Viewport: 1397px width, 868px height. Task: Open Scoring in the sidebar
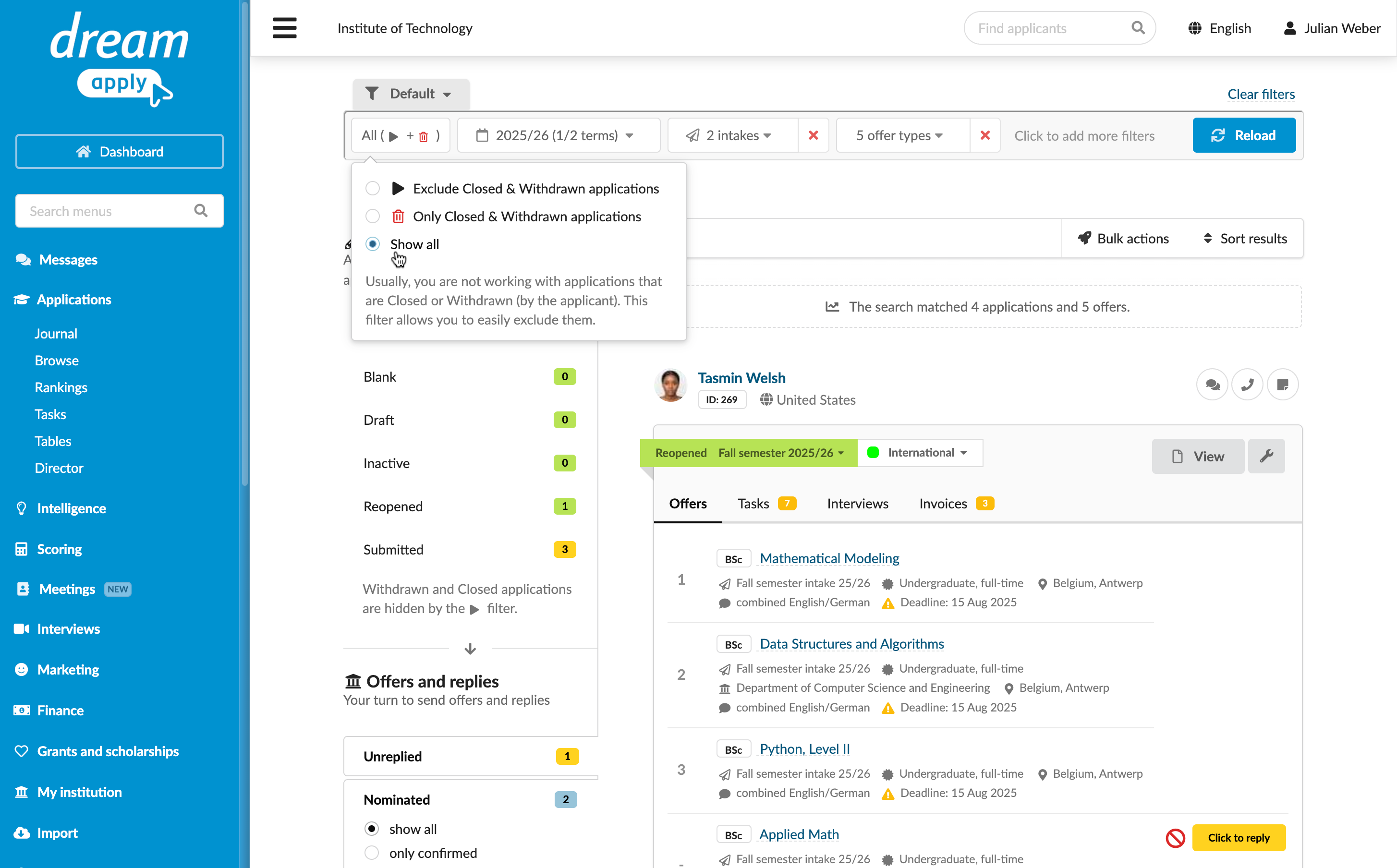point(59,549)
